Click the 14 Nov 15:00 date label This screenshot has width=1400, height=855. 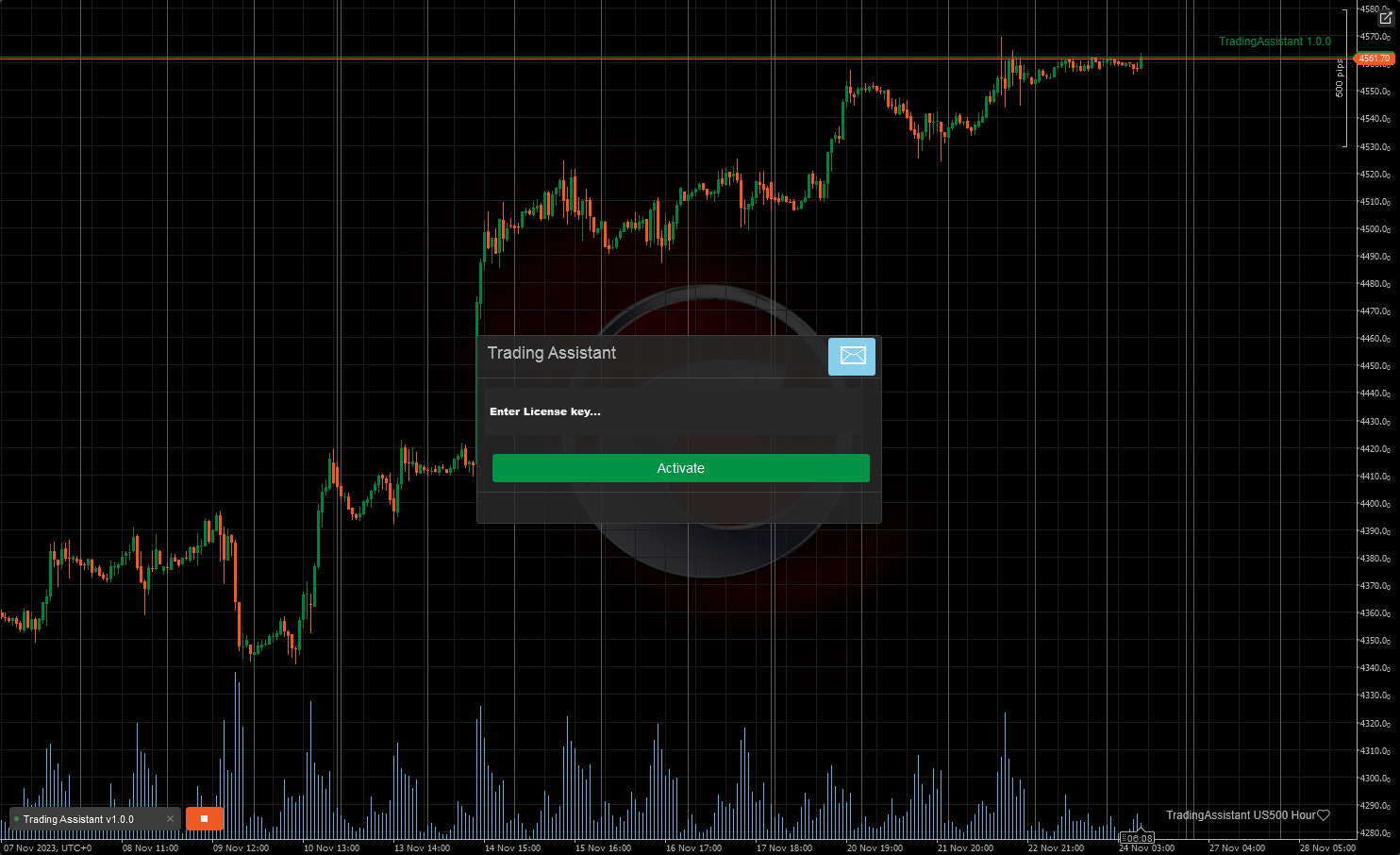(512, 848)
